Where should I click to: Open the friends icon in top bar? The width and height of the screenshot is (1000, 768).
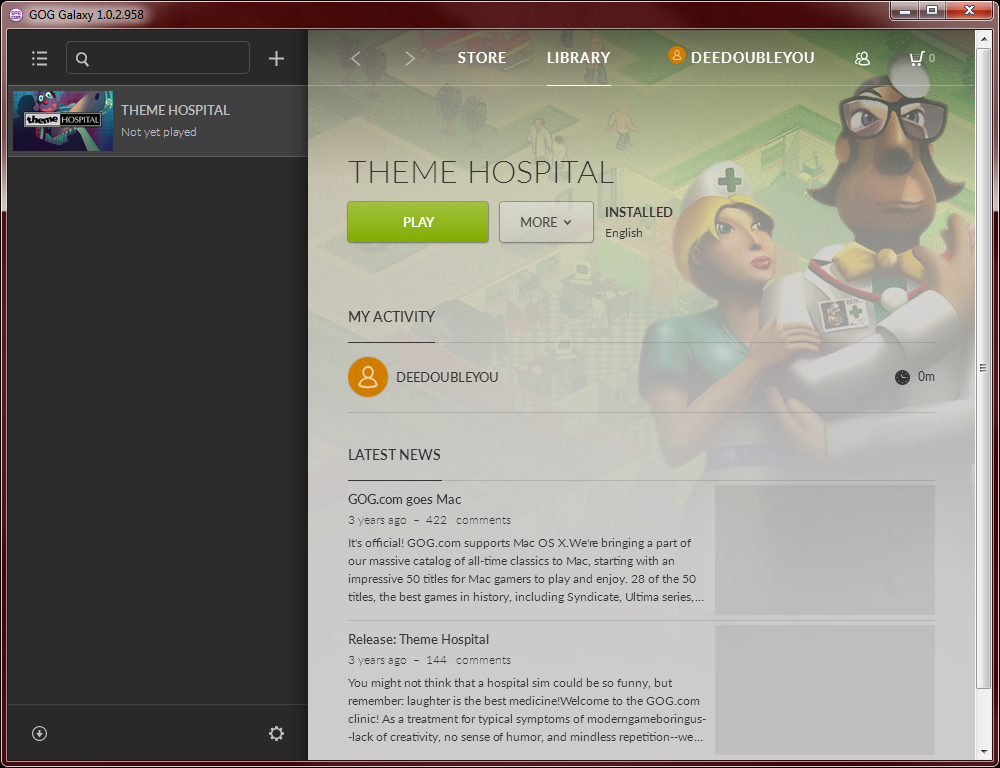click(x=862, y=58)
